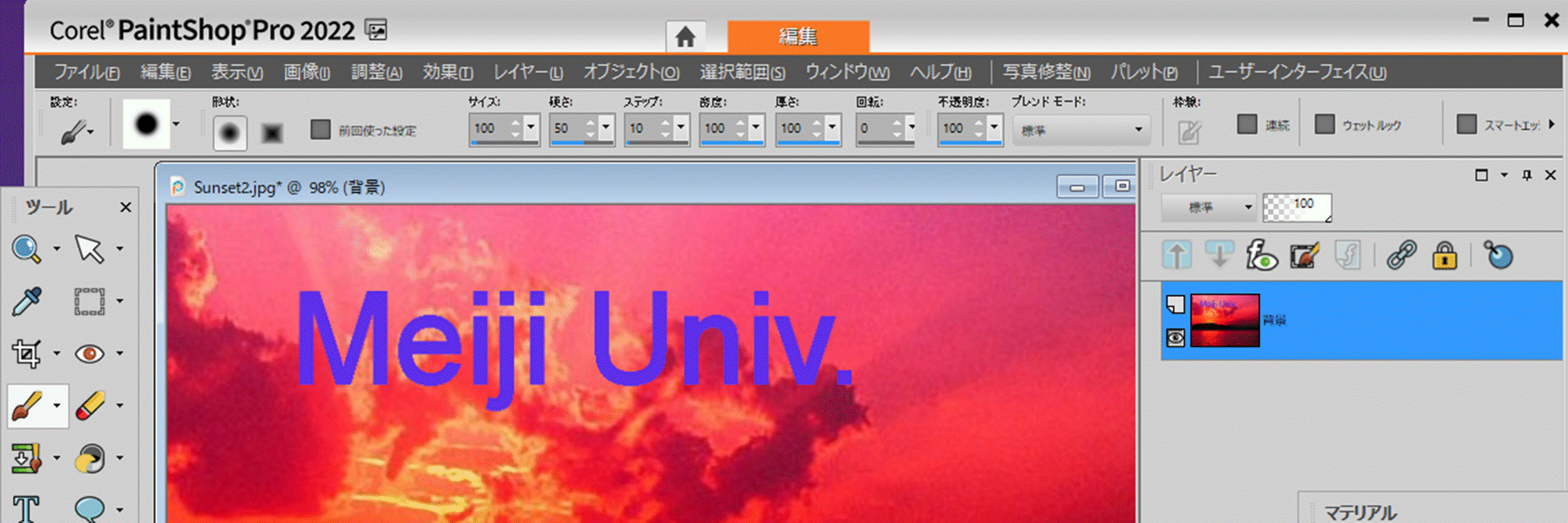
Task: Open the brush tip preview dropdown
Action: (x=176, y=125)
